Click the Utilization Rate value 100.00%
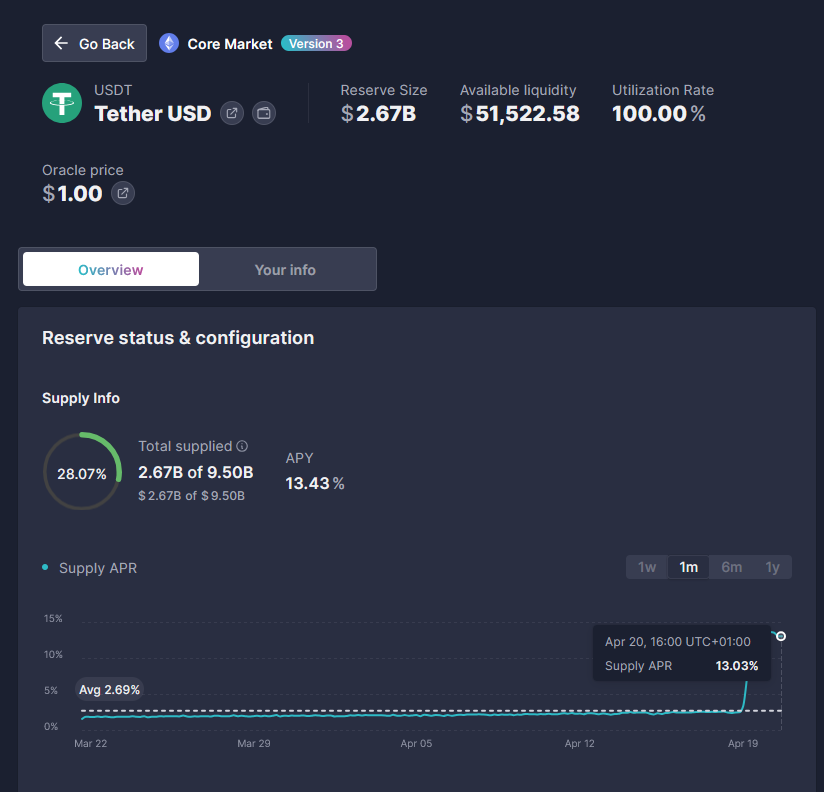Viewport: 824px width, 792px height. pyautogui.click(x=659, y=114)
